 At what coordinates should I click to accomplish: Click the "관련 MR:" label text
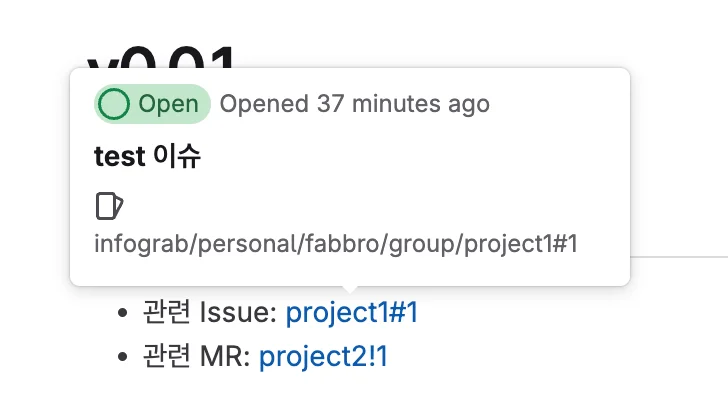point(196,356)
